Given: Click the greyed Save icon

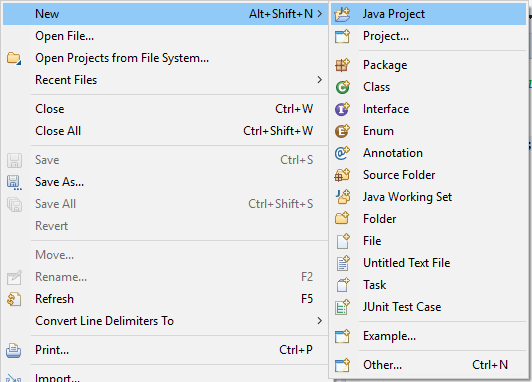Looking at the screenshot, I should [14, 160].
